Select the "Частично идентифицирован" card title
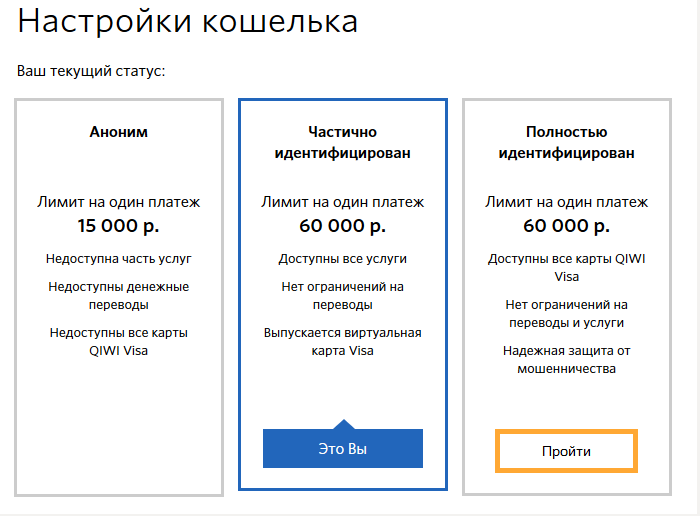 [343, 142]
